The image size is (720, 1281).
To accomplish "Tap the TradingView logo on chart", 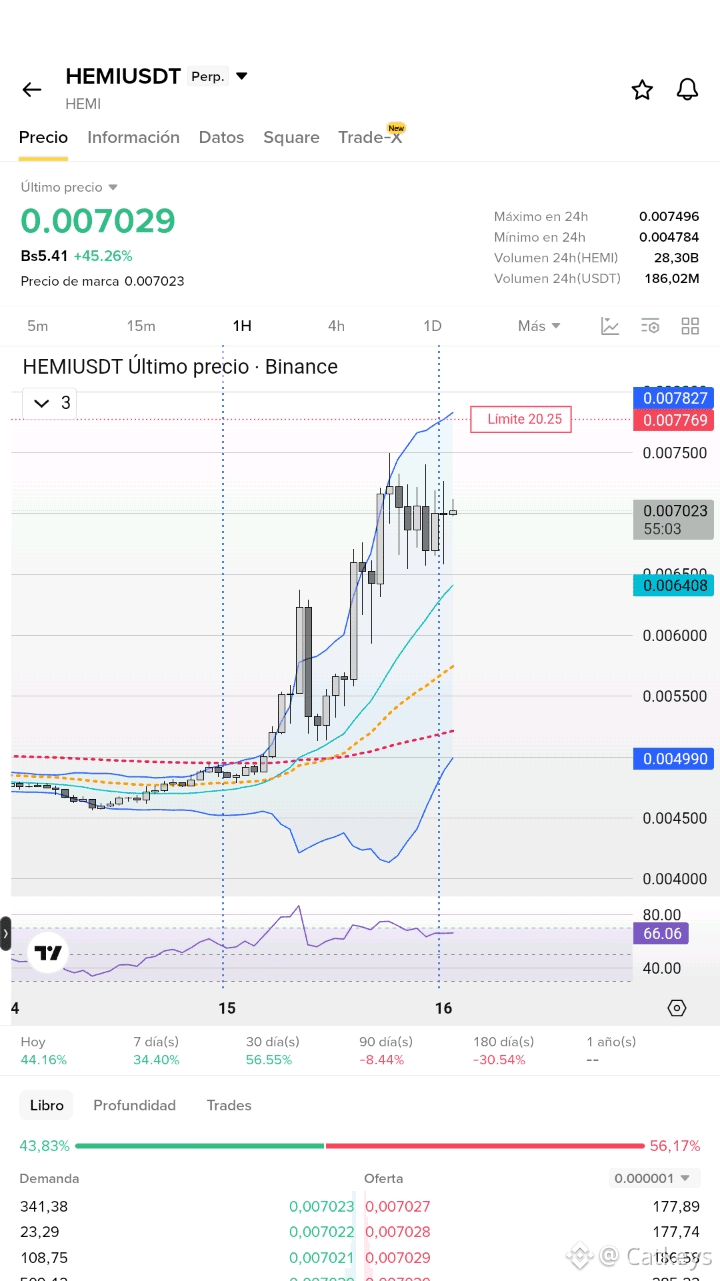I will [48, 952].
